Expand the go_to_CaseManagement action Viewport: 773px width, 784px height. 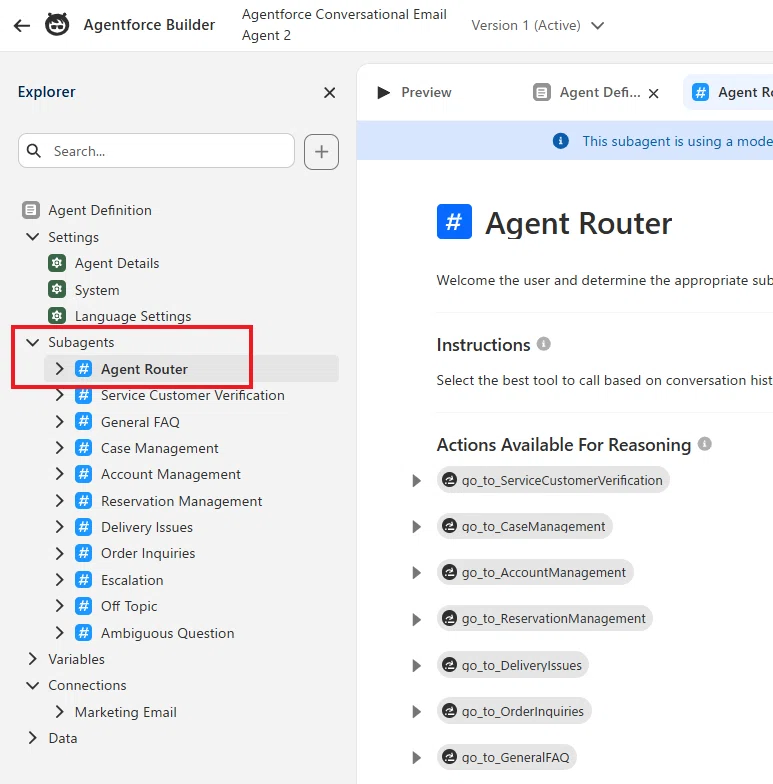pos(416,526)
